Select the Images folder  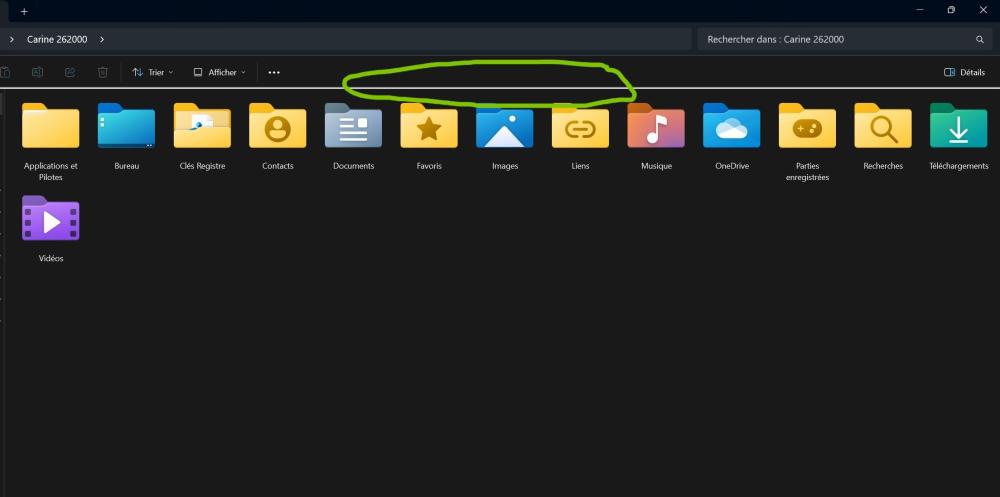[505, 127]
